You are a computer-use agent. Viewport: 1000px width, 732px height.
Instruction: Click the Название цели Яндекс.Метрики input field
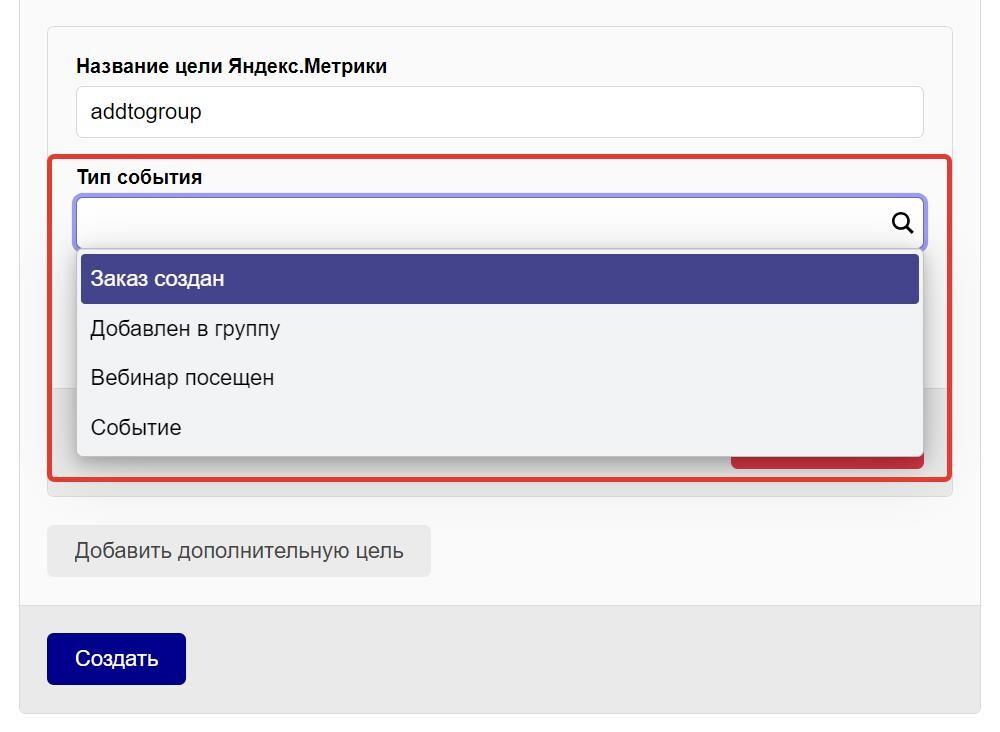[500, 112]
